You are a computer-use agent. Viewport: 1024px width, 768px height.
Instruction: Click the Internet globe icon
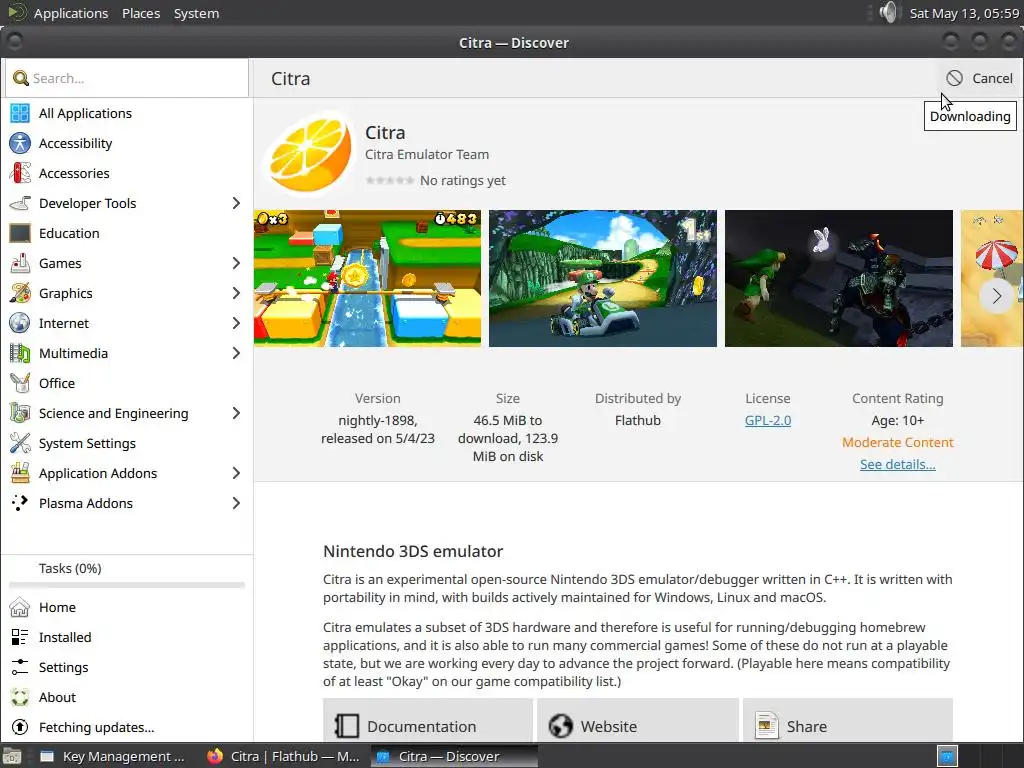pyautogui.click(x=20, y=323)
